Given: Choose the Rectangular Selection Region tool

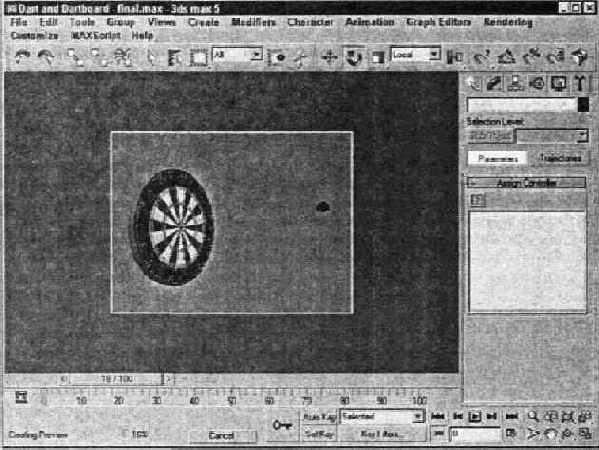Looking at the screenshot, I should (199, 57).
